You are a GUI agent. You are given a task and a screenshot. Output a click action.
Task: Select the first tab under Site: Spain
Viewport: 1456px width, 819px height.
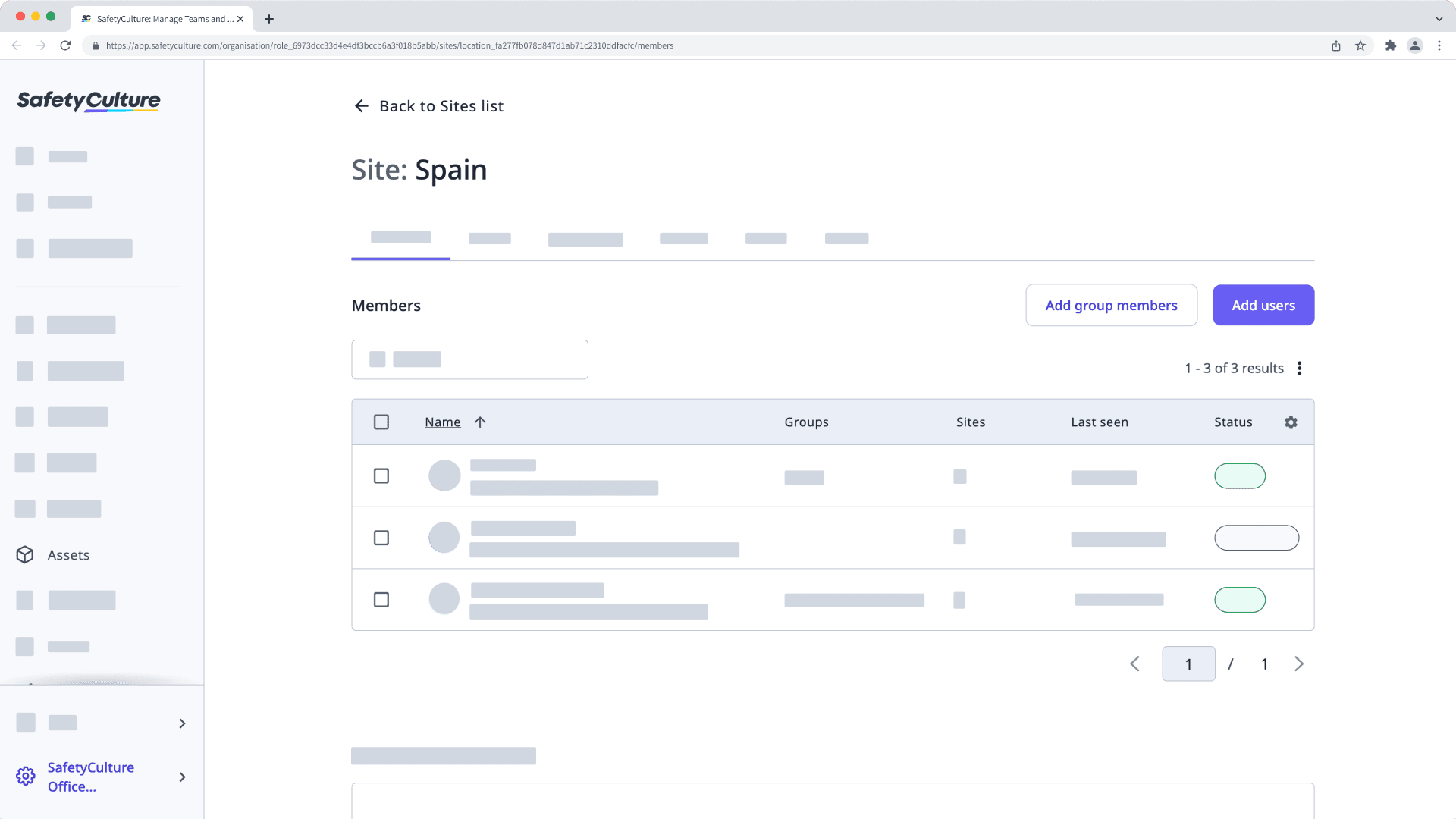coord(400,237)
